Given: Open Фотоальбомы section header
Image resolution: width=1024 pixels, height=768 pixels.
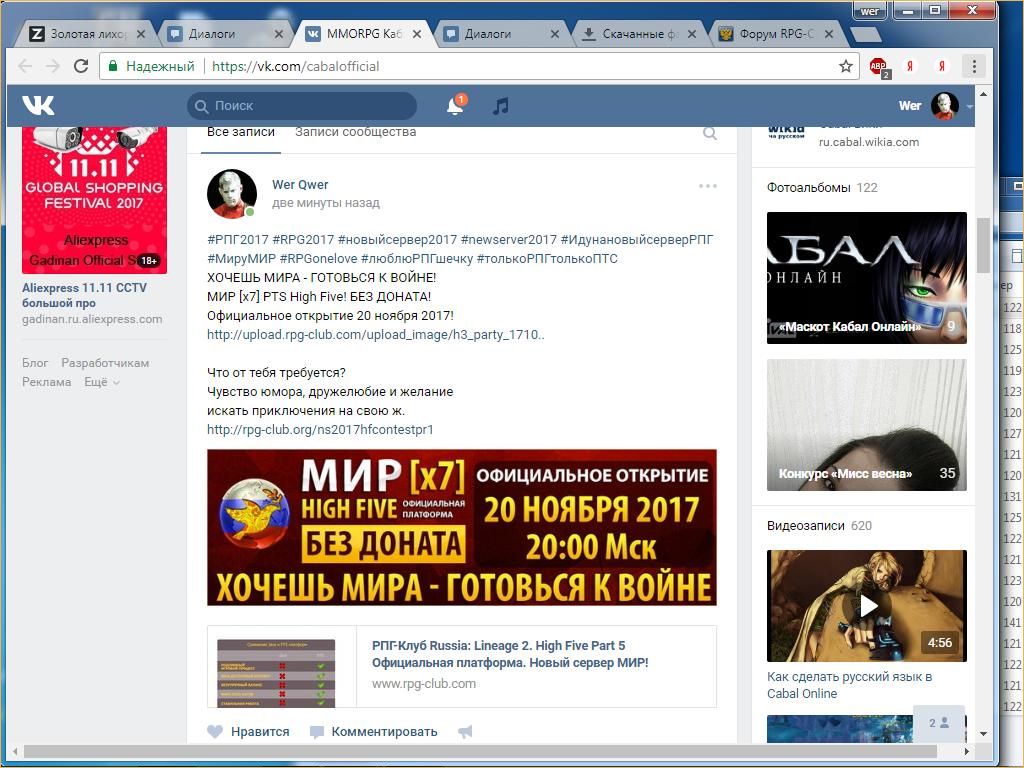Looking at the screenshot, I should point(808,187).
